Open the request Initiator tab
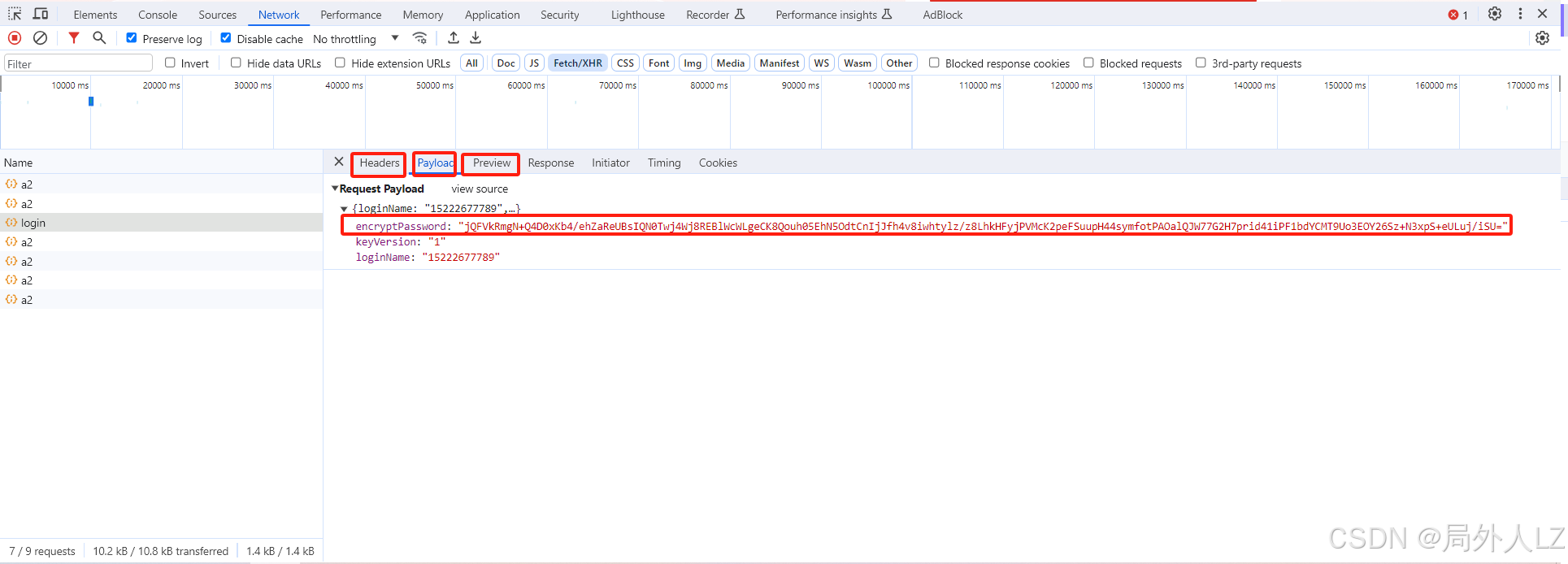This screenshot has height=564, width=1568. (x=610, y=163)
